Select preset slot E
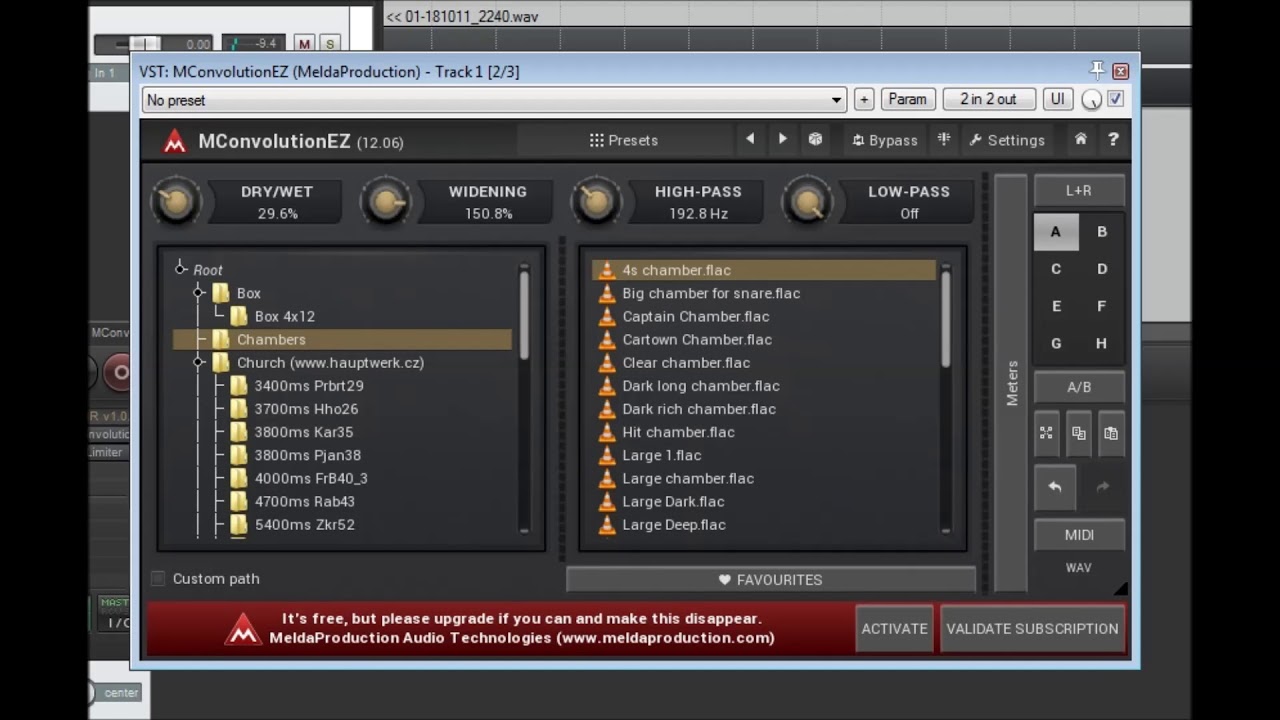Image resolution: width=1280 pixels, height=720 pixels. click(1055, 306)
